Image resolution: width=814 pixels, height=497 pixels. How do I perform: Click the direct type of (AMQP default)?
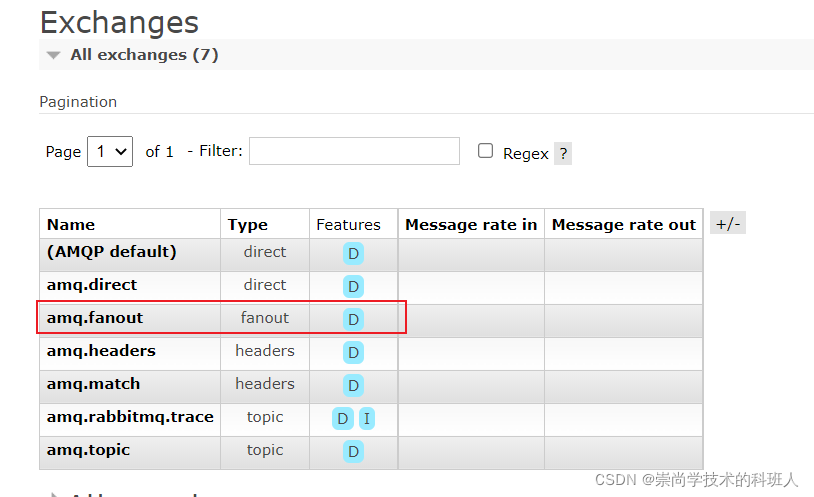tap(265, 252)
